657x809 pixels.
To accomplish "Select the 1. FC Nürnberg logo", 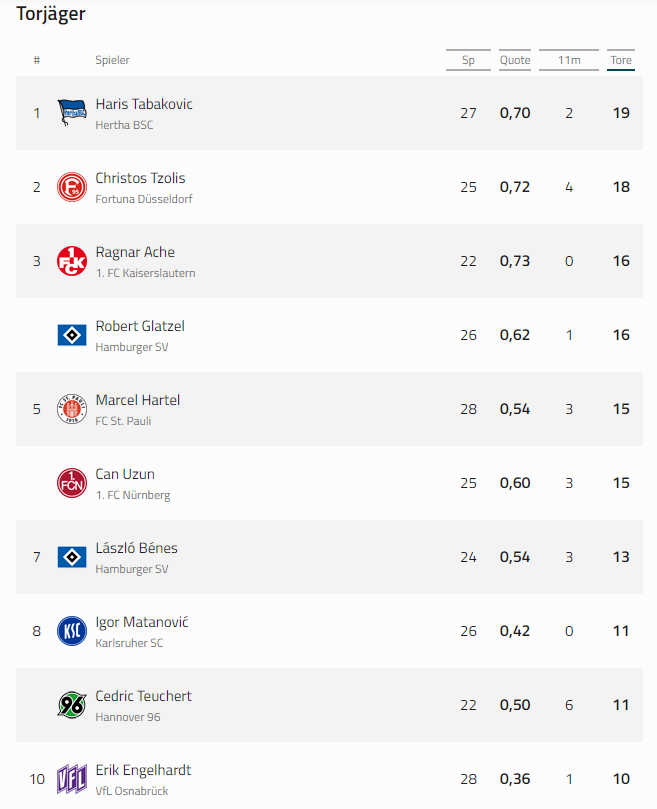I will [72, 483].
